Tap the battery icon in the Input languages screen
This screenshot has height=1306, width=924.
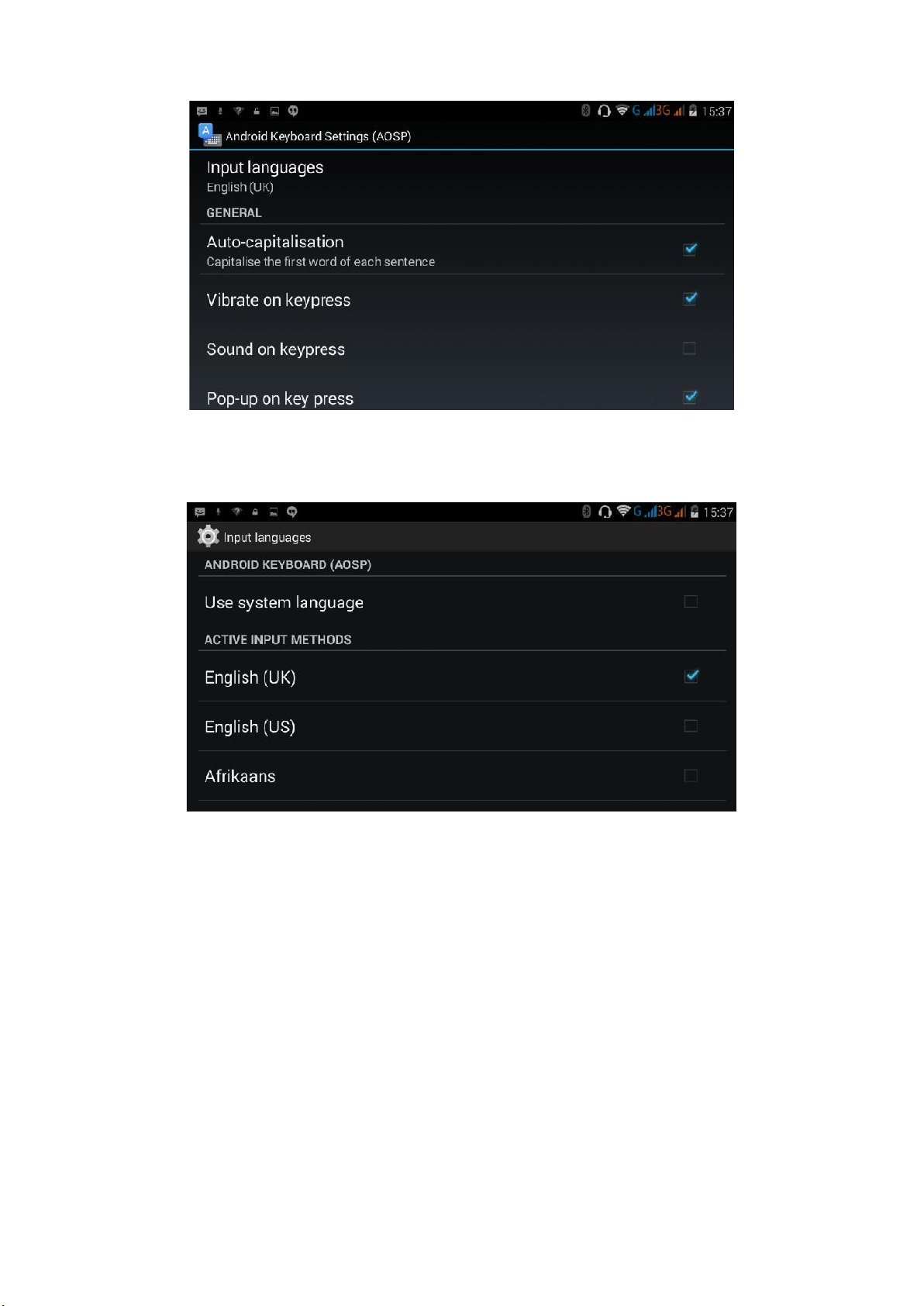tap(695, 512)
